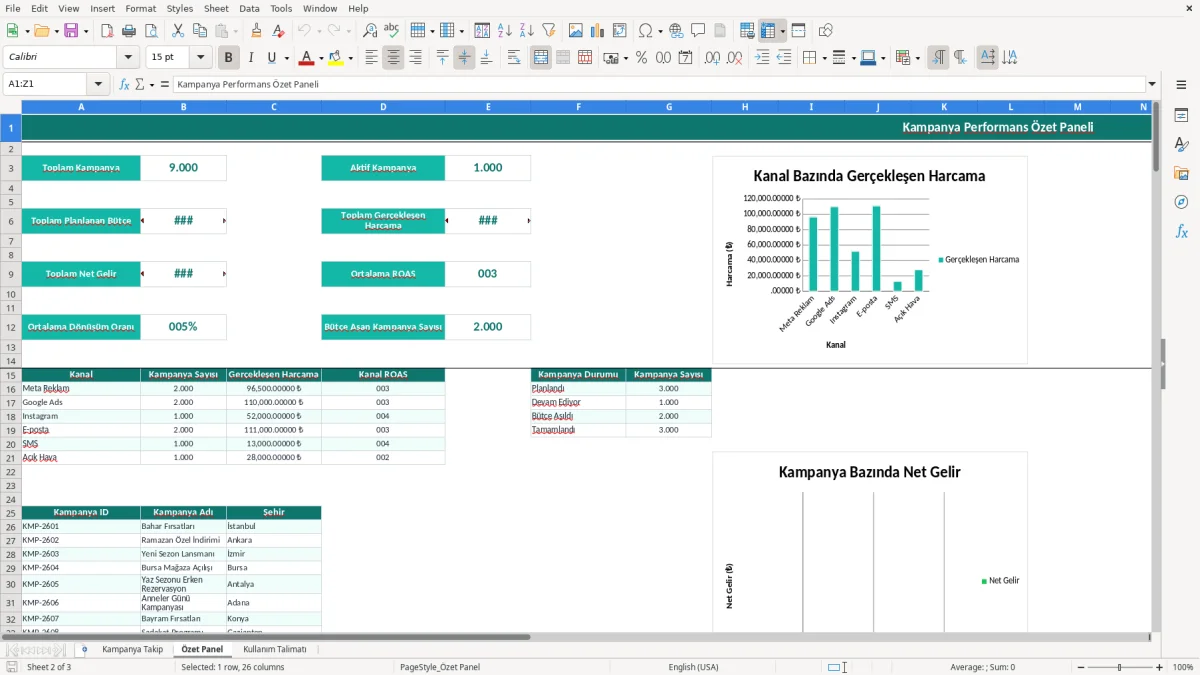Switch to the Kampanya Takip sheet tab
The height and width of the screenshot is (675, 1200).
coord(132,650)
